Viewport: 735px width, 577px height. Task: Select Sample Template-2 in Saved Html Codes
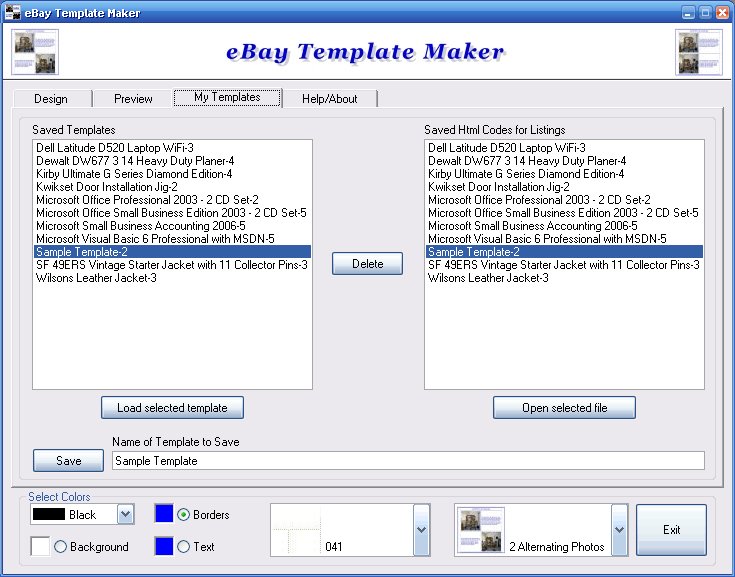(x=564, y=252)
